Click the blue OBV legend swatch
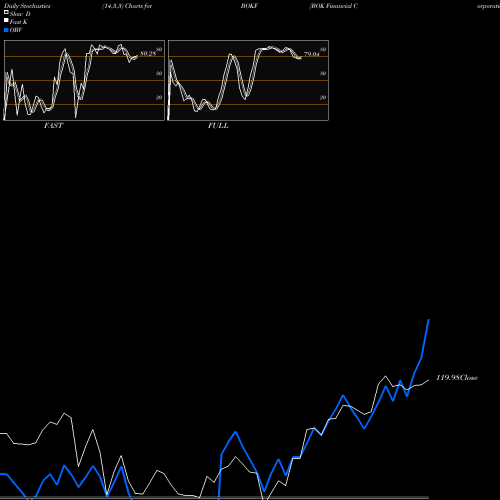500x500 pixels. click(x=6, y=30)
